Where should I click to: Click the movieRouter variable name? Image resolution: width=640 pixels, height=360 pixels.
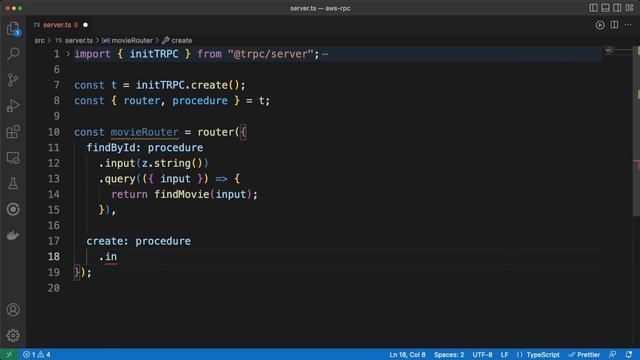pos(144,132)
